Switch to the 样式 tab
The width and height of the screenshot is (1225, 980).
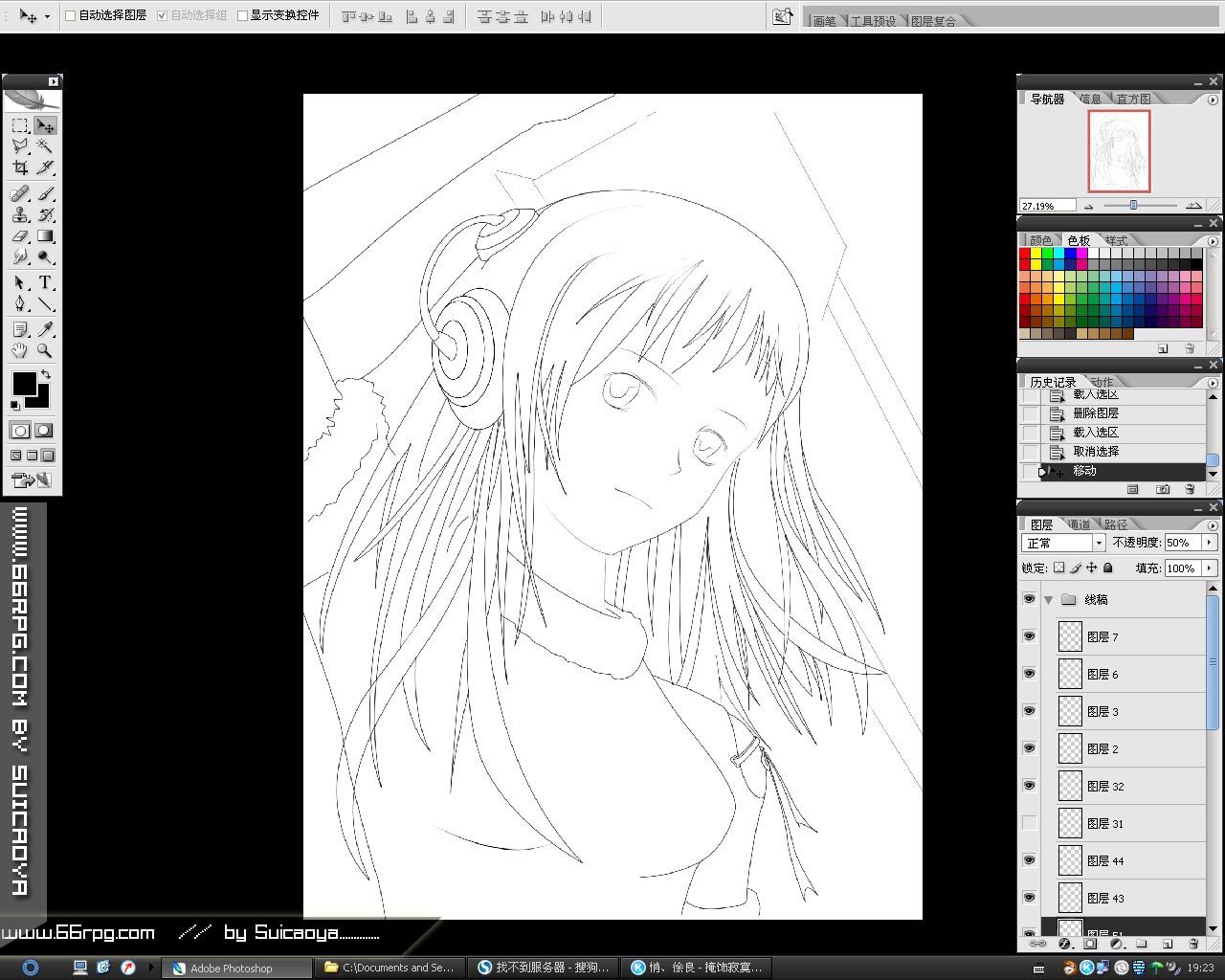1116,240
